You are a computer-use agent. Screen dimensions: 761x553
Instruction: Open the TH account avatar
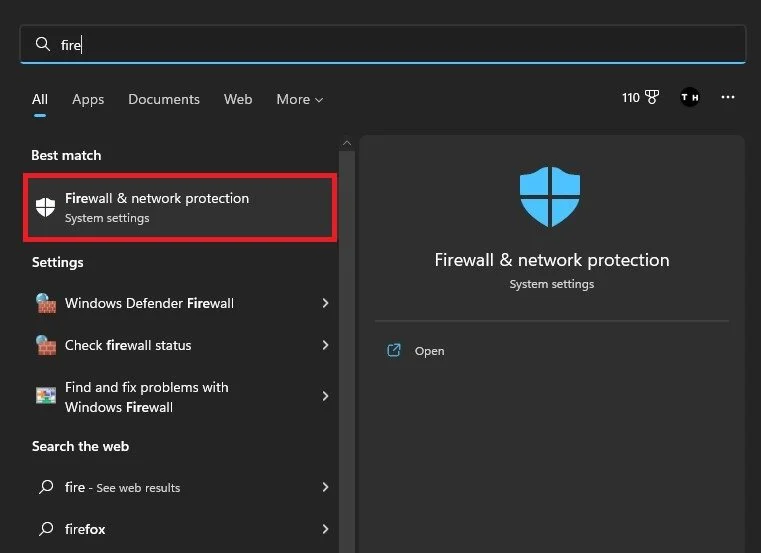[690, 98]
